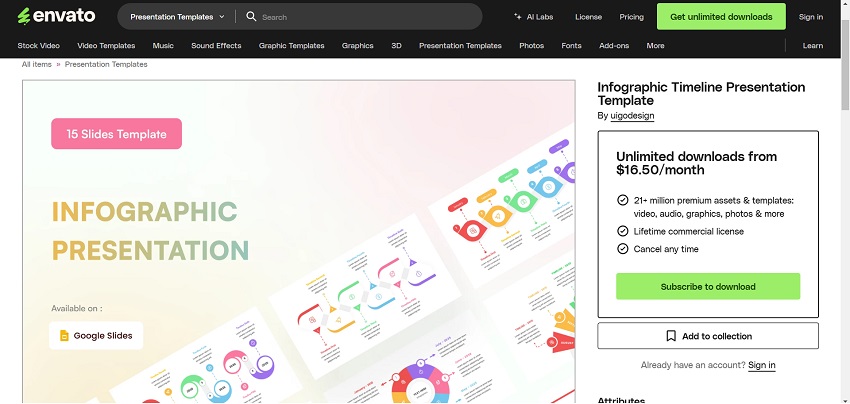
Task: Click Presentation Templates breadcrumb
Action: coord(106,64)
